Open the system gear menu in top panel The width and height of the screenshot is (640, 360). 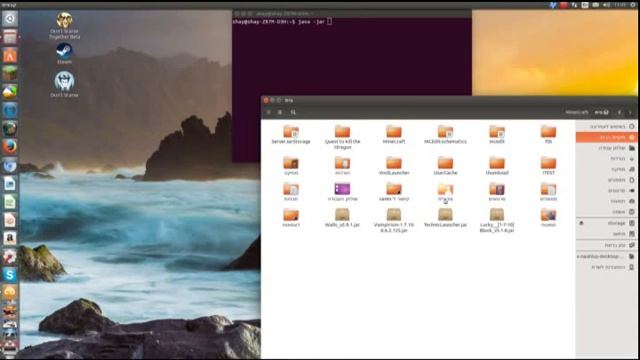tap(634, 5)
